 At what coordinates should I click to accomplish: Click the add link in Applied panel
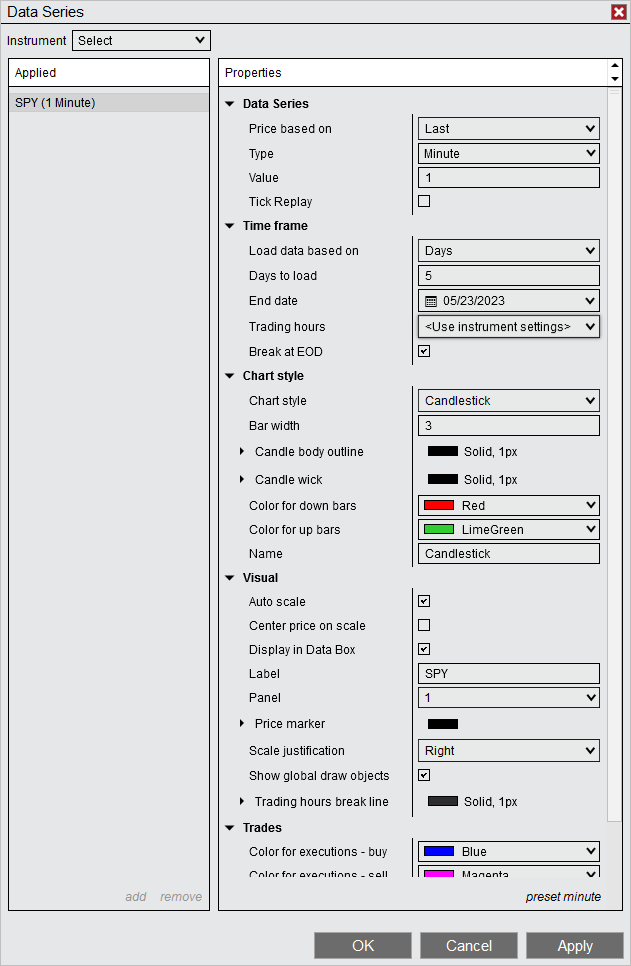pyautogui.click(x=136, y=896)
